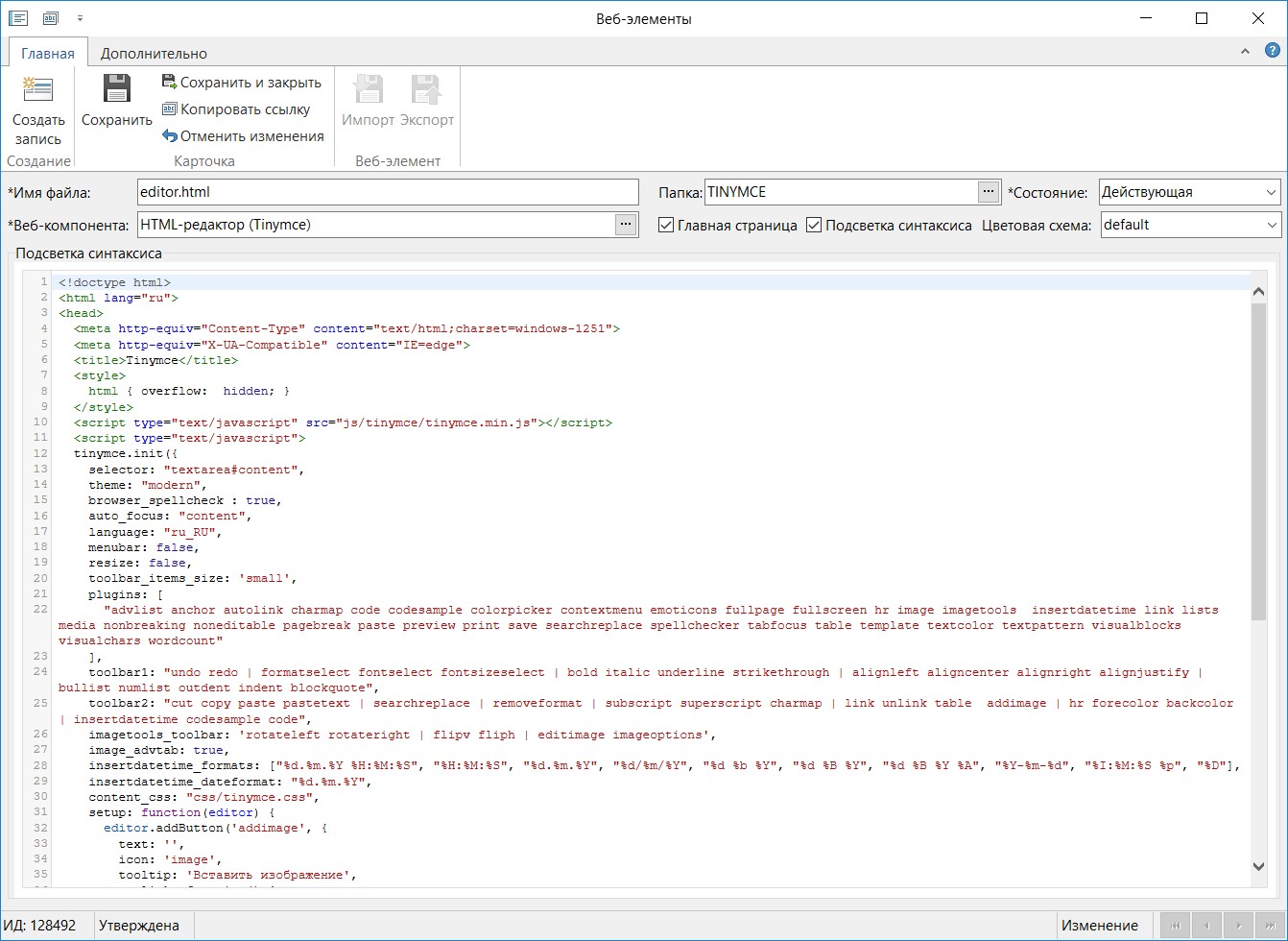The height and width of the screenshot is (941, 1288).
Task: Go to last record navigation button
Action: tap(1272, 926)
